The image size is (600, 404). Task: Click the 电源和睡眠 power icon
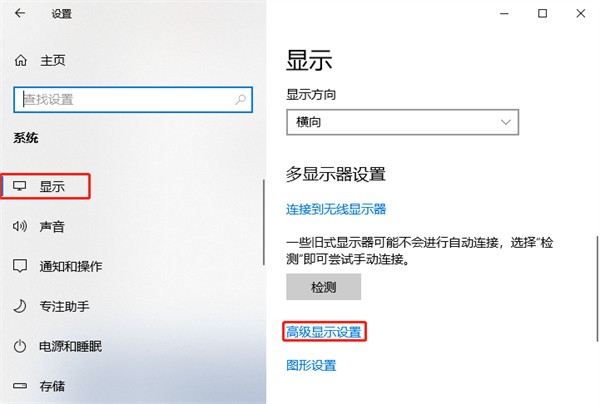(x=20, y=346)
